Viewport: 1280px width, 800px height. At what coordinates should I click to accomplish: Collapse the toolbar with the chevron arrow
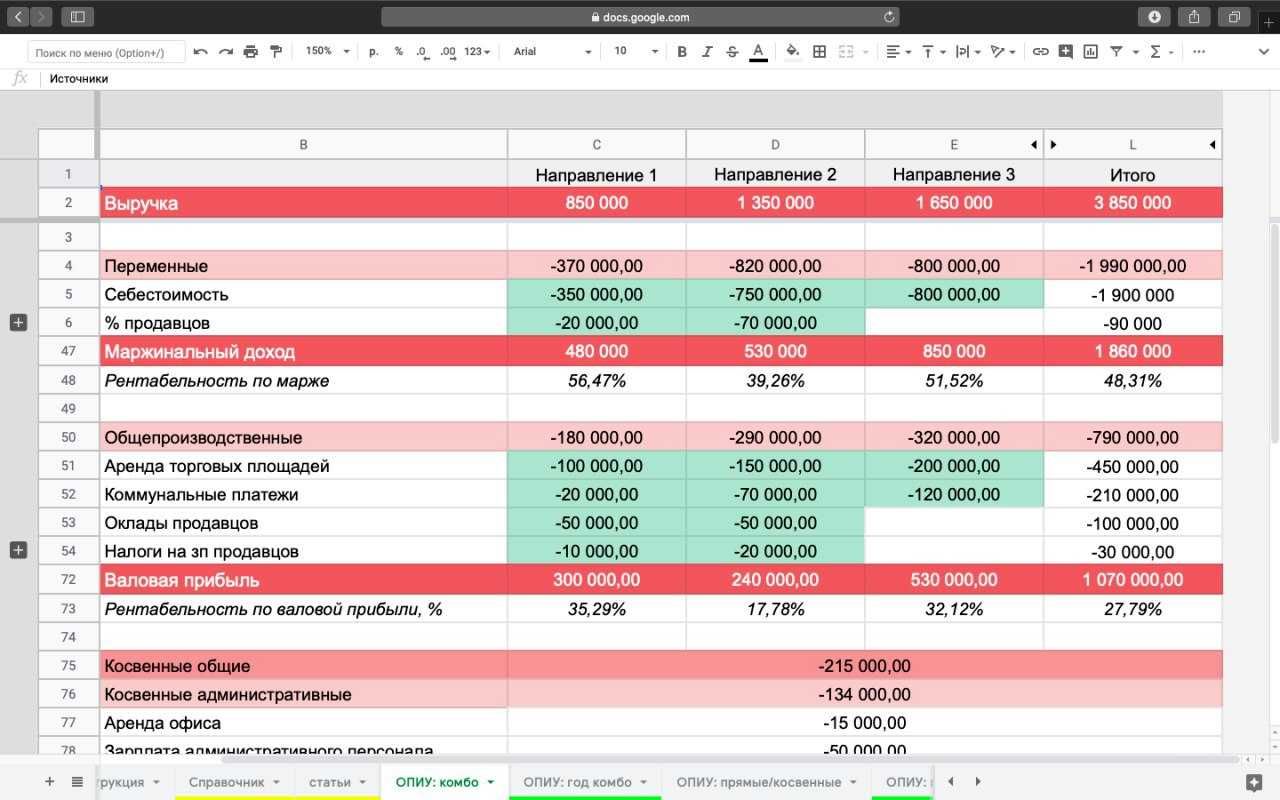1263,51
